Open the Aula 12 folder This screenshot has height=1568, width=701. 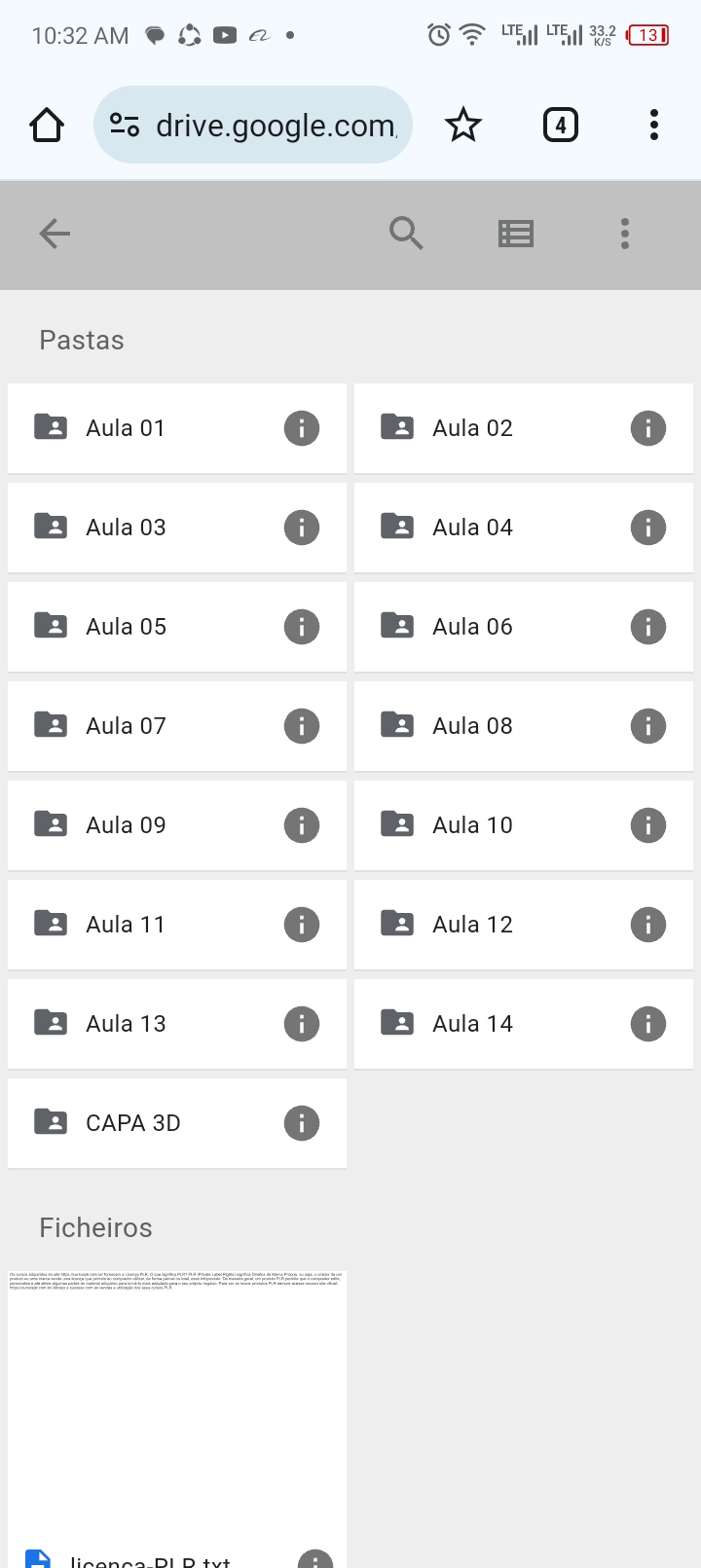click(x=473, y=925)
